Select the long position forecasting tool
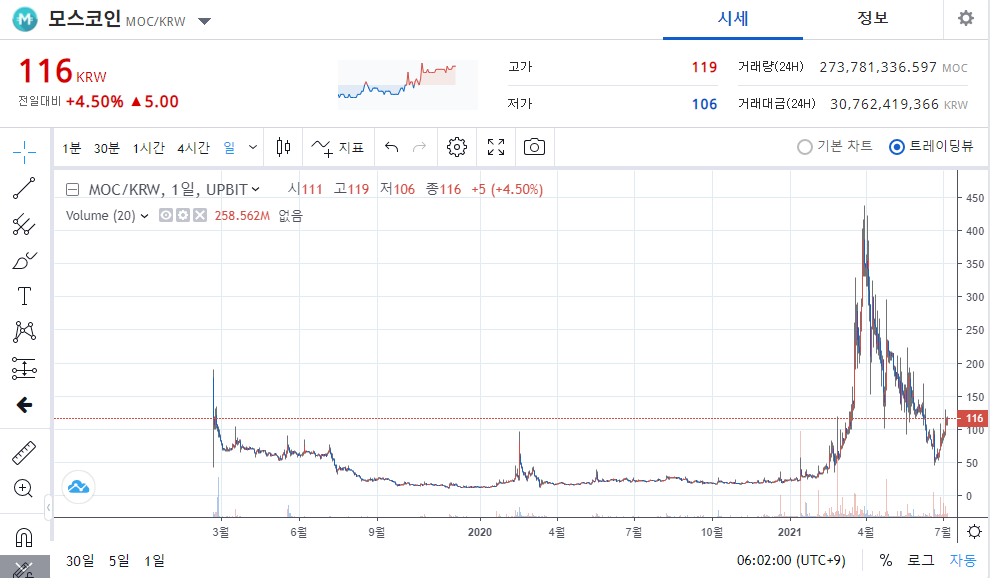 (x=24, y=368)
